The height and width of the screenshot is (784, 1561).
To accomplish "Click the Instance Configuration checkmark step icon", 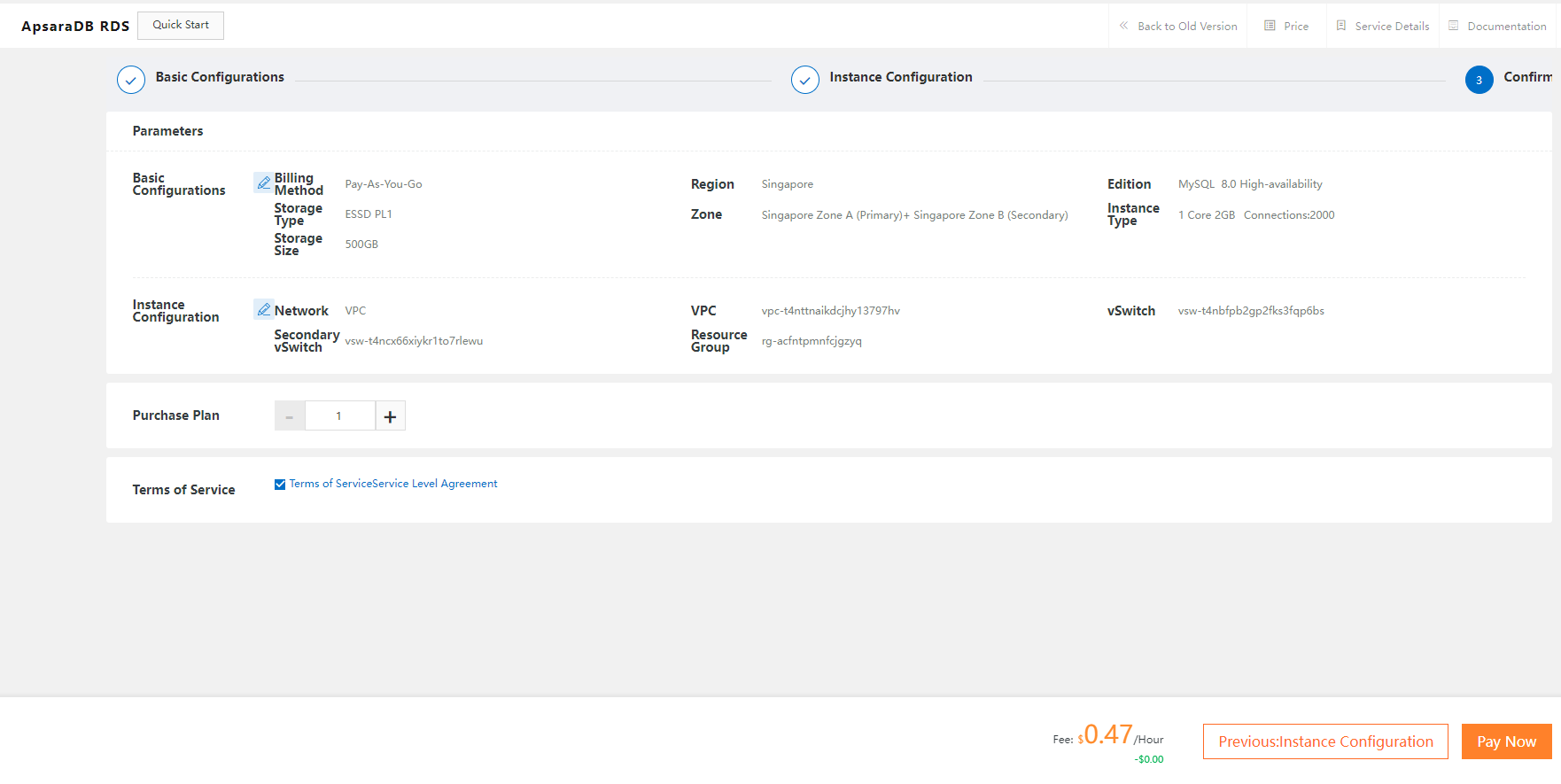I will tap(804, 80).
